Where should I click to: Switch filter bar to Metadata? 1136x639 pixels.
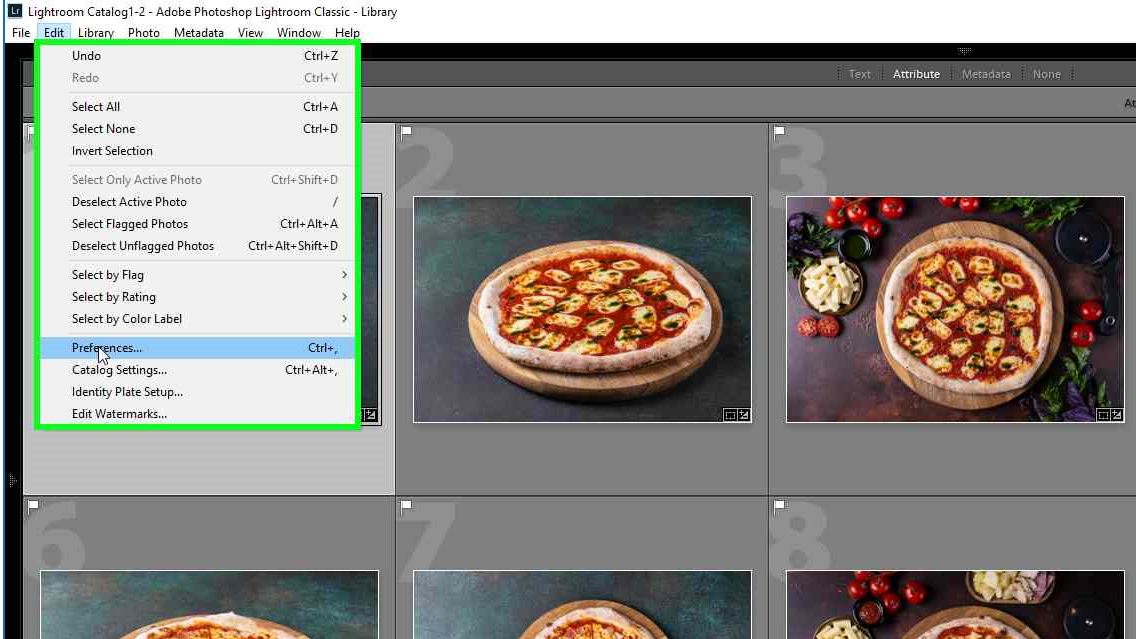coord(986,74)
